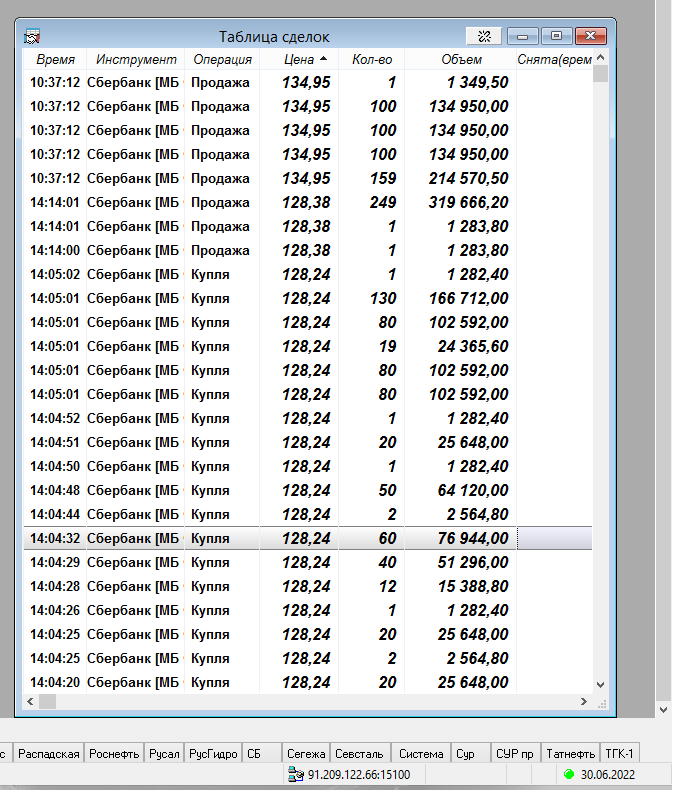Click the volume cell 15 388,80
The width and height of the screenshot is (681, 790).
[x=473, y=586]
